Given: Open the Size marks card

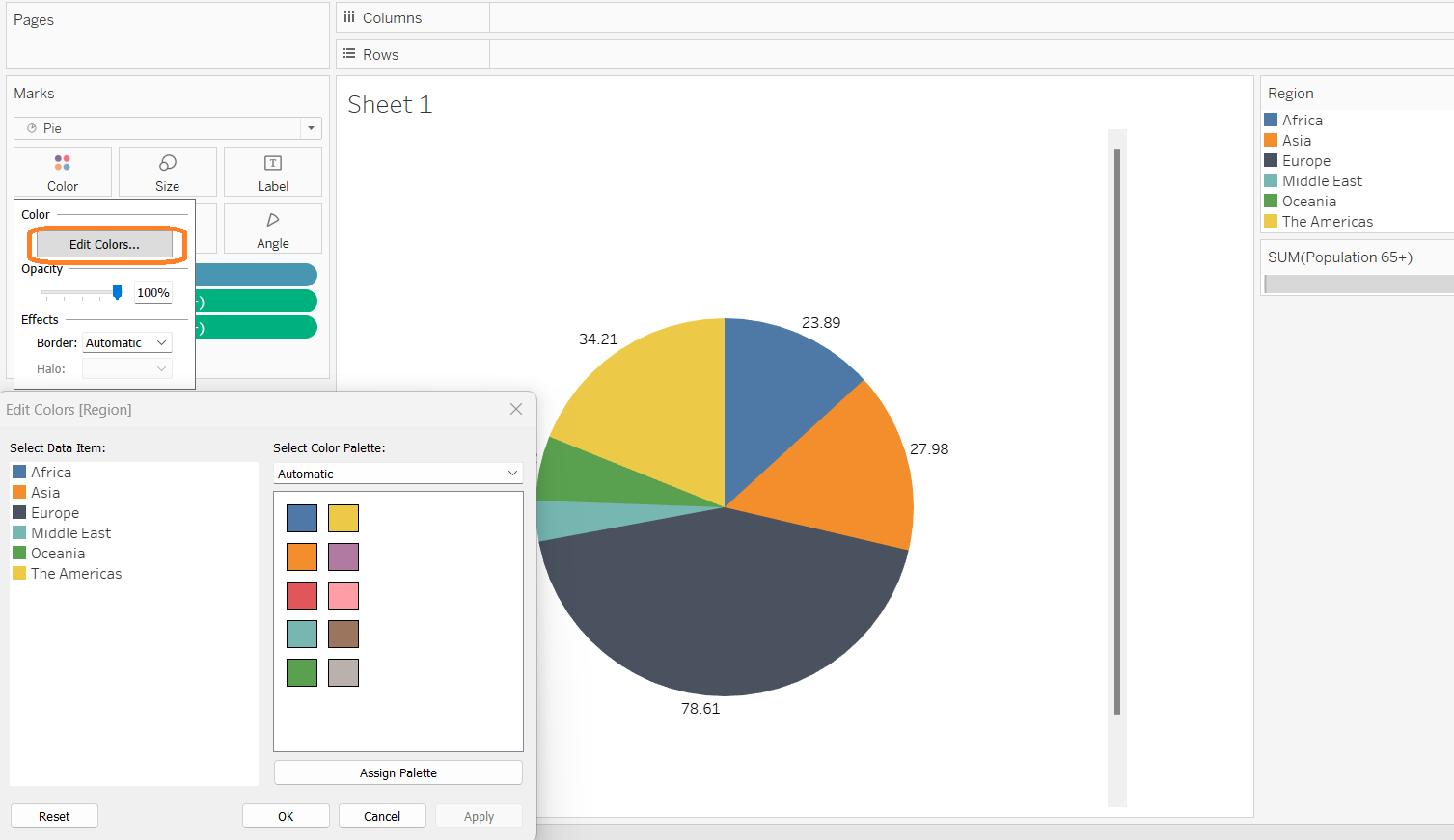Looking at the screenshot, I should (168, 172).
